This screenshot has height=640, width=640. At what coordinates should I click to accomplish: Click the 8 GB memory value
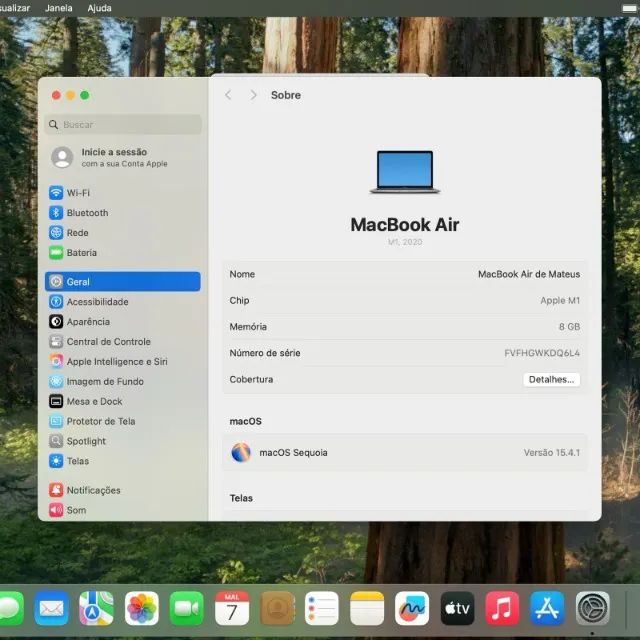pyautogui.click(x=569, y=327)
